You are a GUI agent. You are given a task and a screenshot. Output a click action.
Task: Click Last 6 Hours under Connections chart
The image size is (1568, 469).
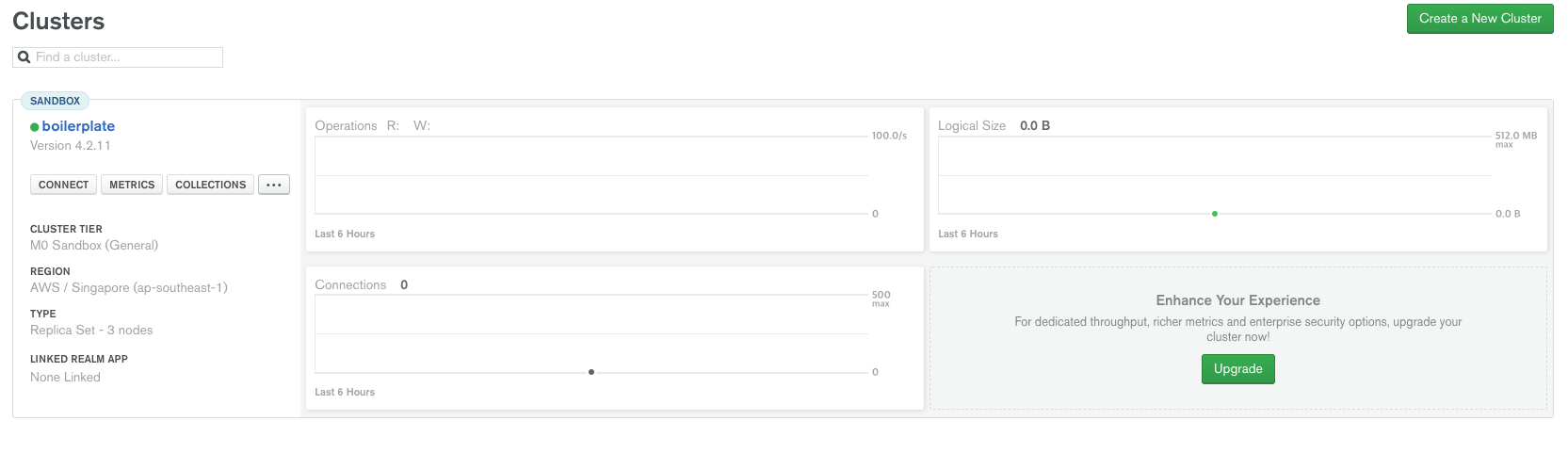click(345, 392)
